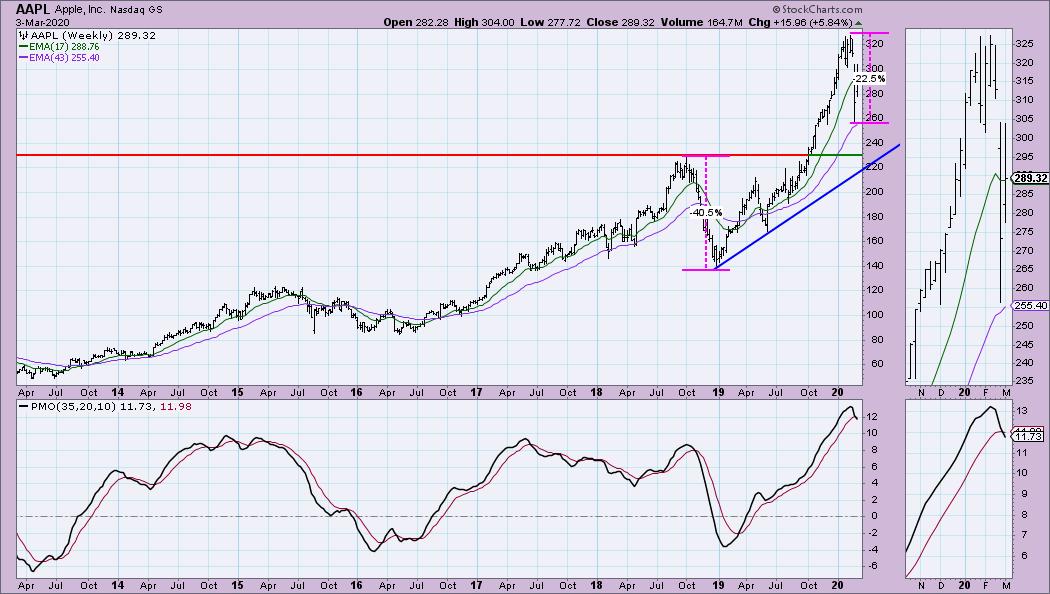1050x594 pixels.
Task: Click the bold AAPL ticker symbol title
Action: point(31,9)
